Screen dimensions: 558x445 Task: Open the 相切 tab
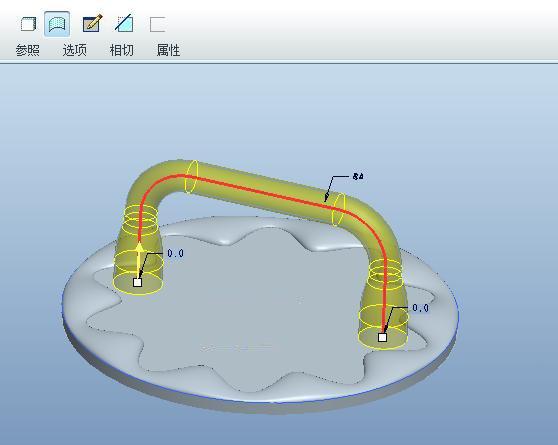tap(122, 50)
